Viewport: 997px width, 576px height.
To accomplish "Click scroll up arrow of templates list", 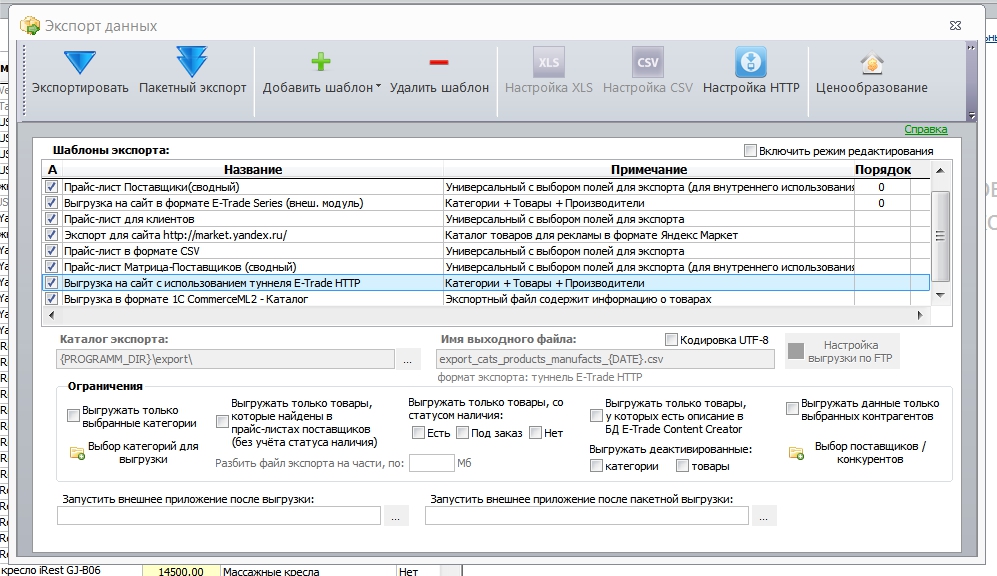I will click(x=940, y=170).
